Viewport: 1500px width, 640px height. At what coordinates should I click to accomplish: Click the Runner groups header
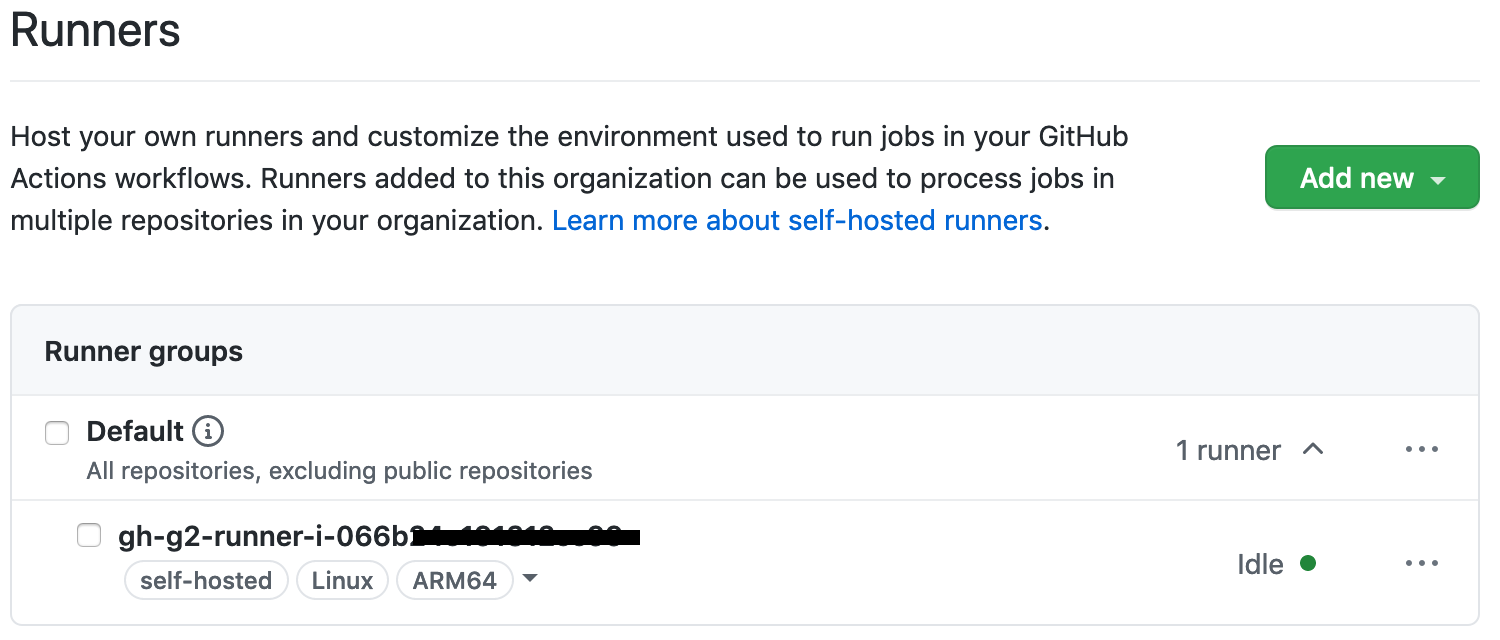[144, 352]
